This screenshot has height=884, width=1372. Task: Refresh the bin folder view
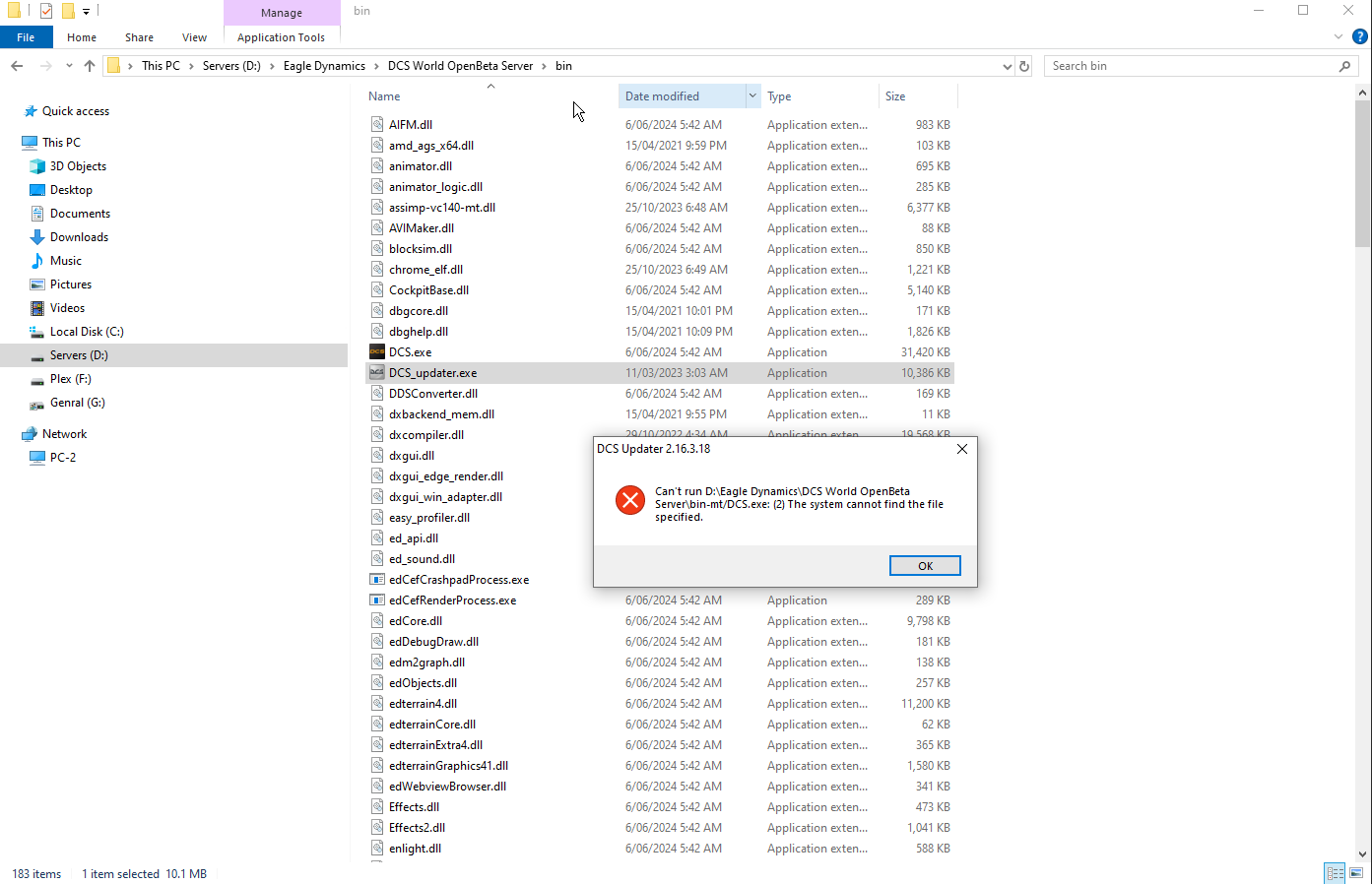(x=1024, y=66)
